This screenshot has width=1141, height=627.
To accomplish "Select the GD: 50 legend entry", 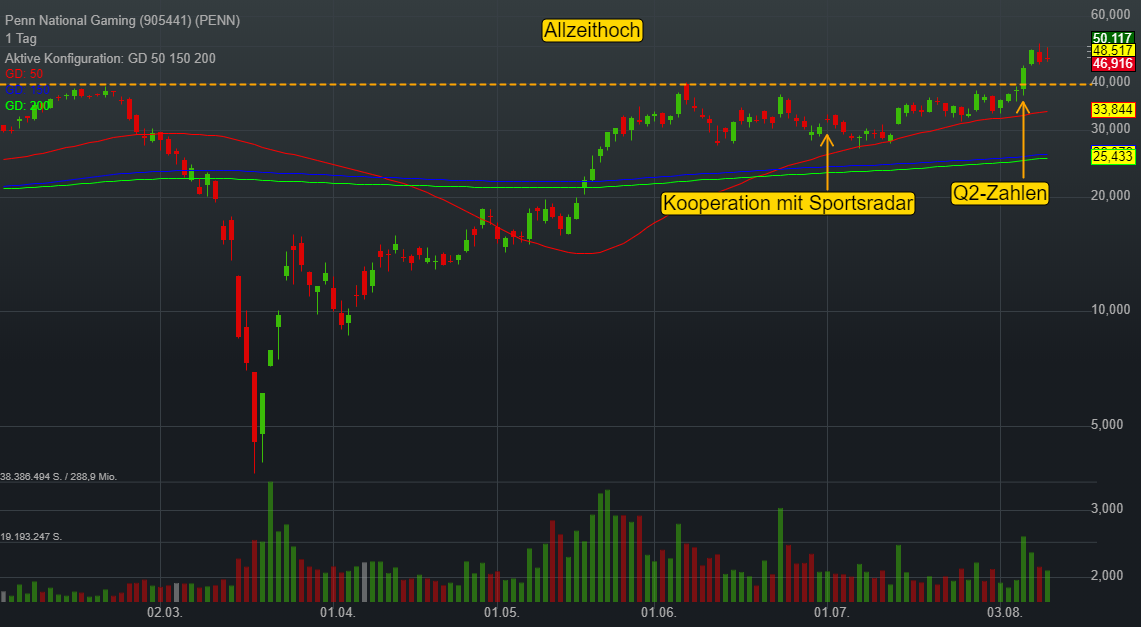I will [x=24, y=73].
